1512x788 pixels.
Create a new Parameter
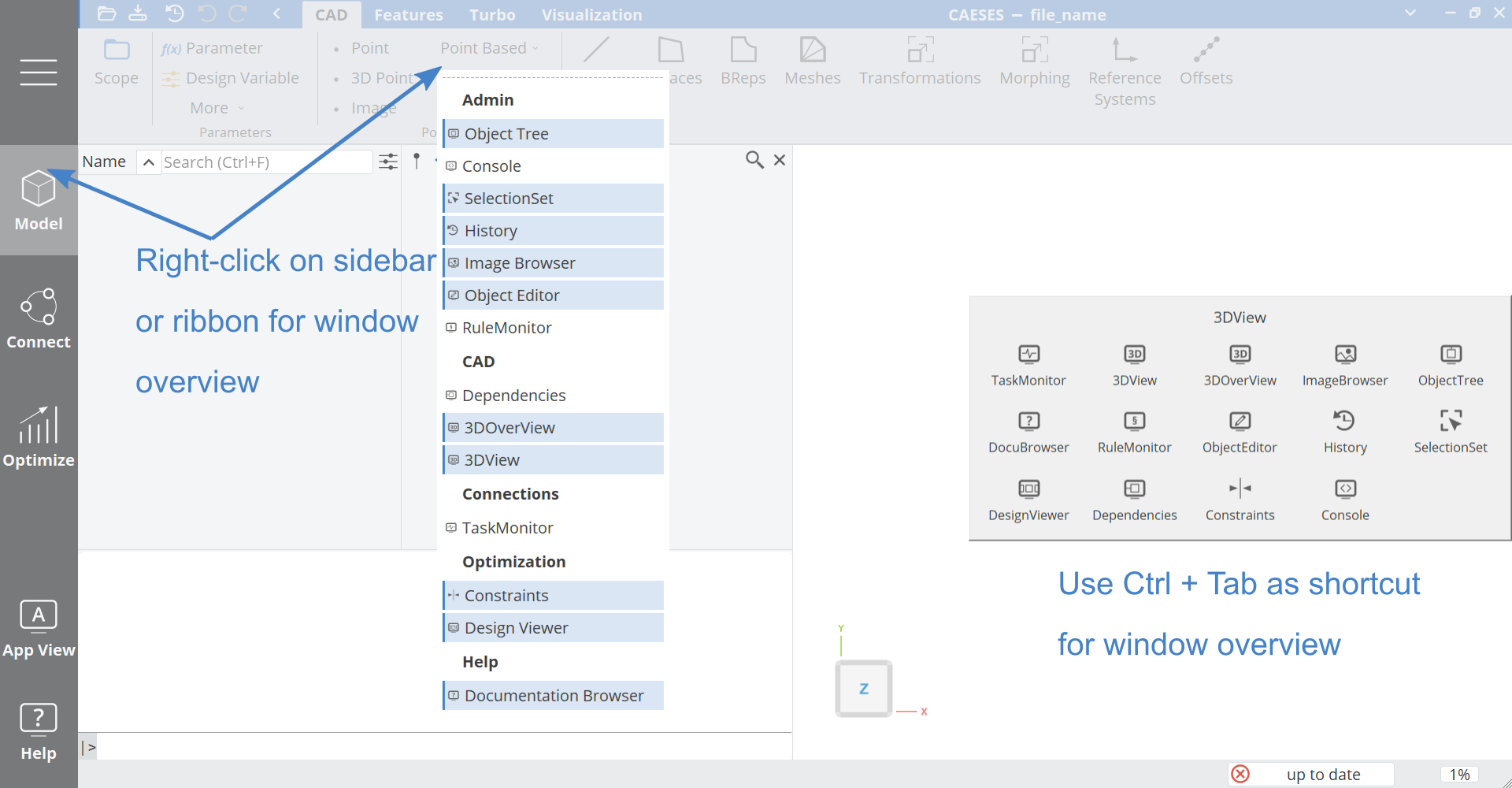pos(212,48)
